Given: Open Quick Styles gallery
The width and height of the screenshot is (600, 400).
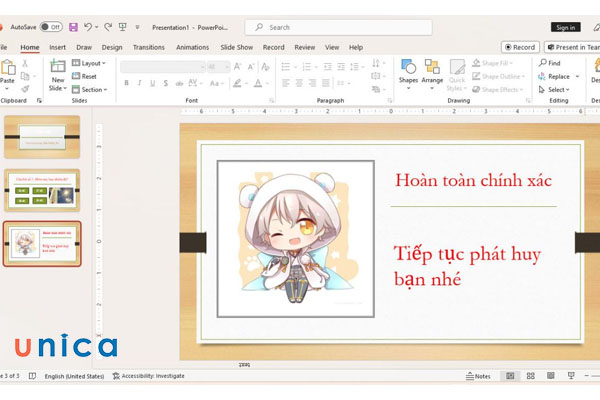Looking at the screenshot, I should pos(457,75).
